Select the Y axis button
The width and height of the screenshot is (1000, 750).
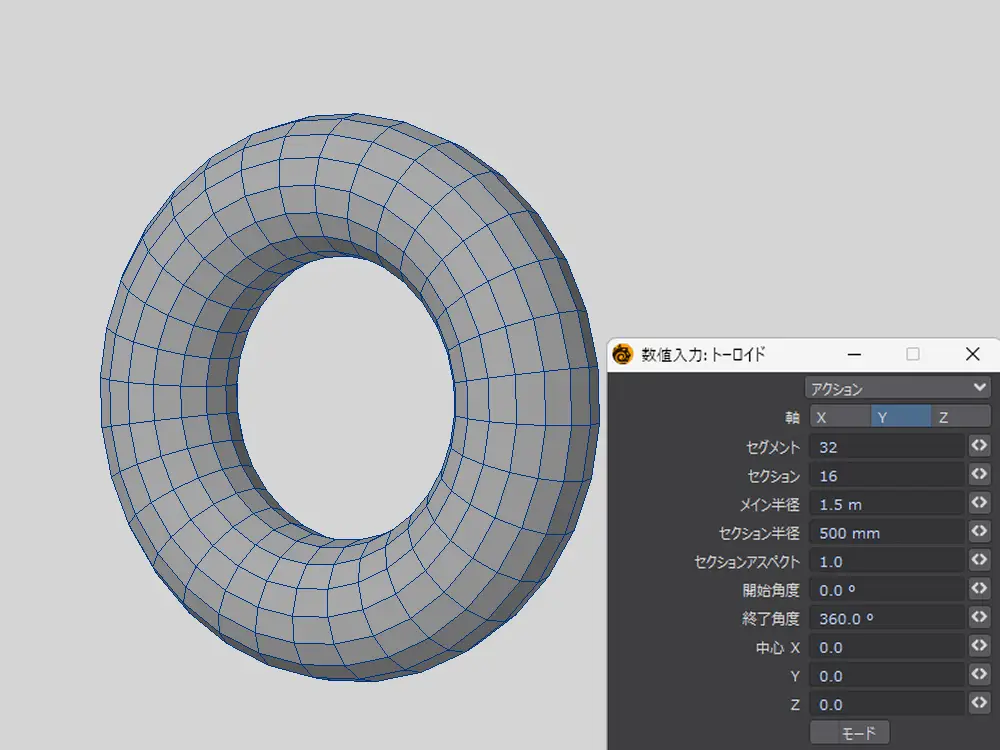900,417
